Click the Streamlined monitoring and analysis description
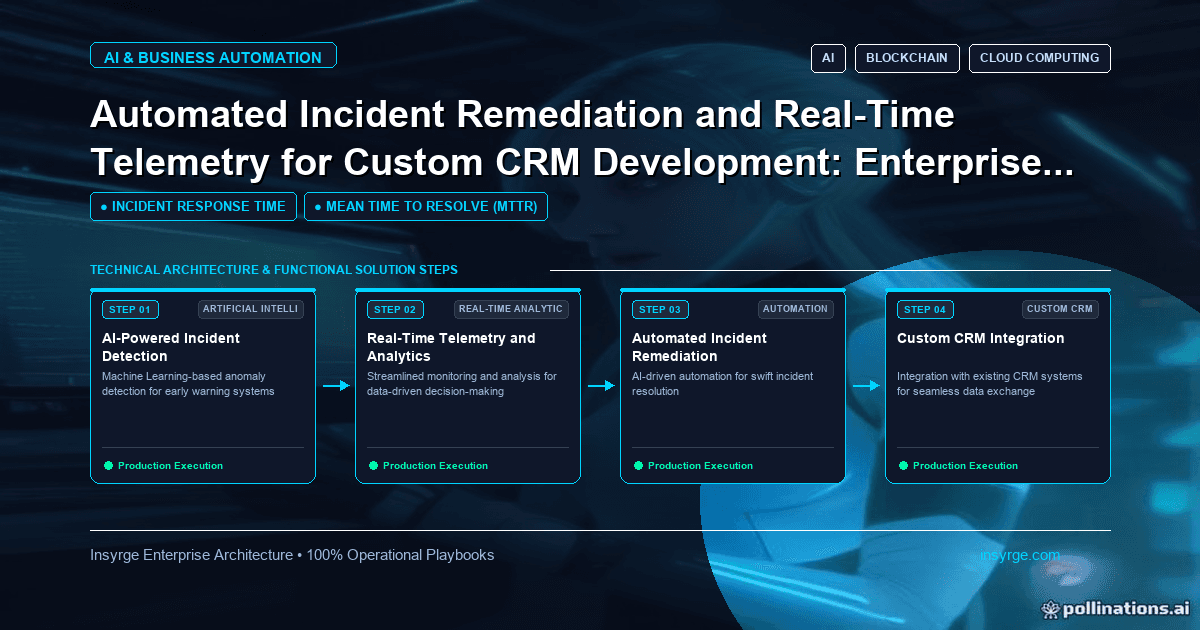This screenshot has width=1200, height=630. point(462,384)
